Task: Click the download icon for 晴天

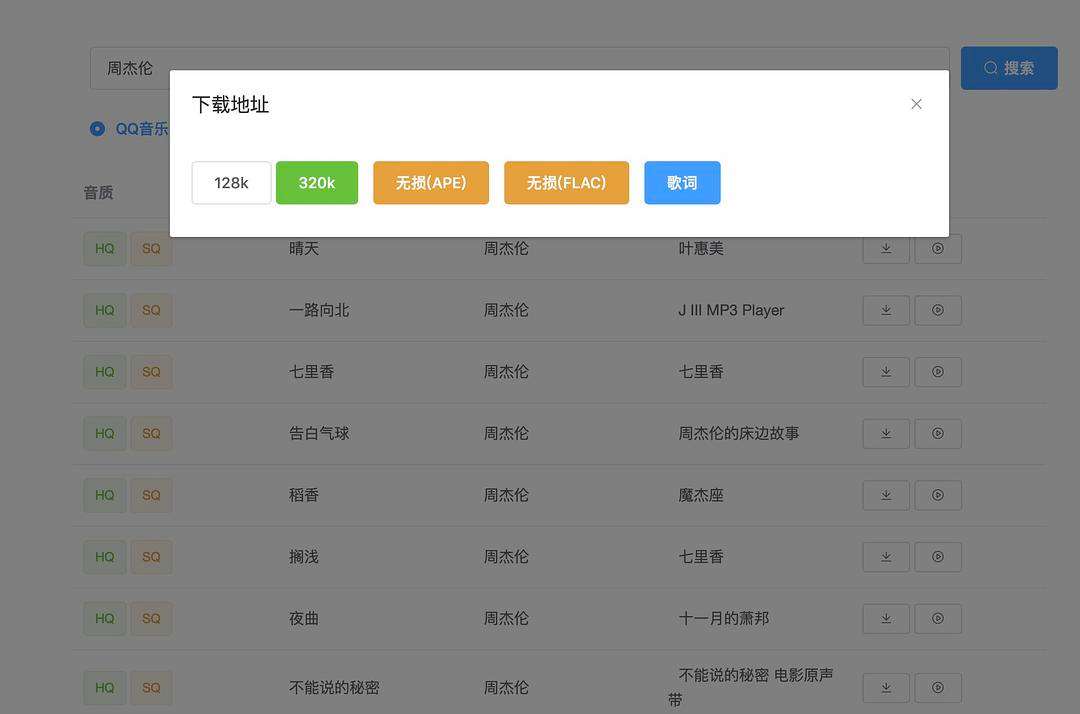Action: [x=886, y=249]
